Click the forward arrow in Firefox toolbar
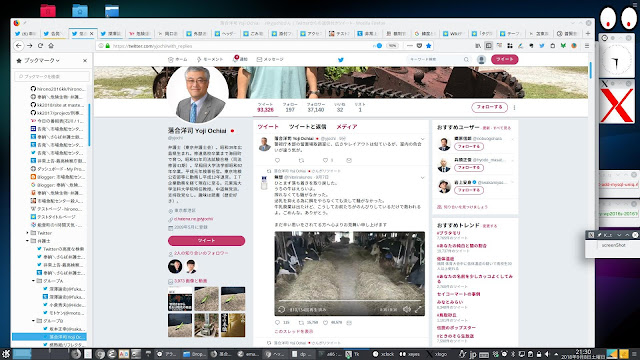640x360 pixels. tap(30, 46)
